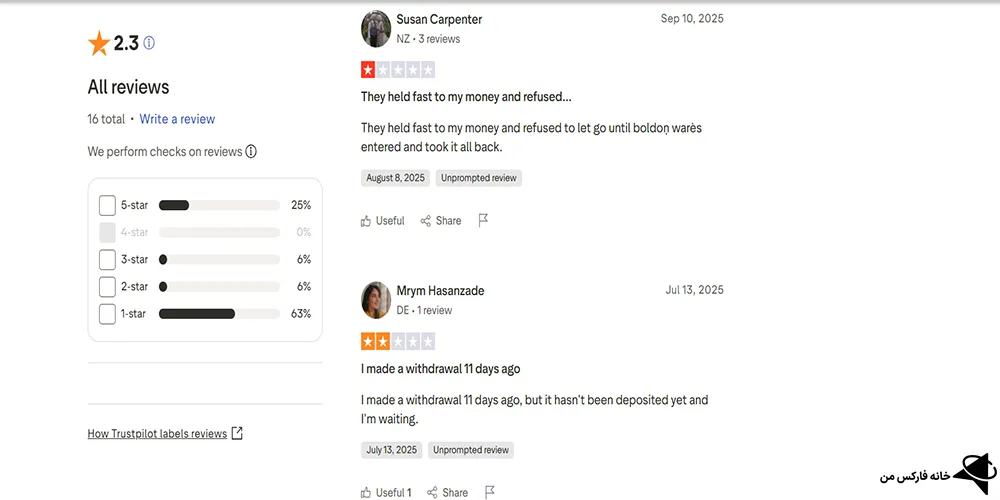Open the external link icon for Trustpilot labels
Image resolution: width=1000 pixels, height=500 pixels.
(x=237, y=434)
